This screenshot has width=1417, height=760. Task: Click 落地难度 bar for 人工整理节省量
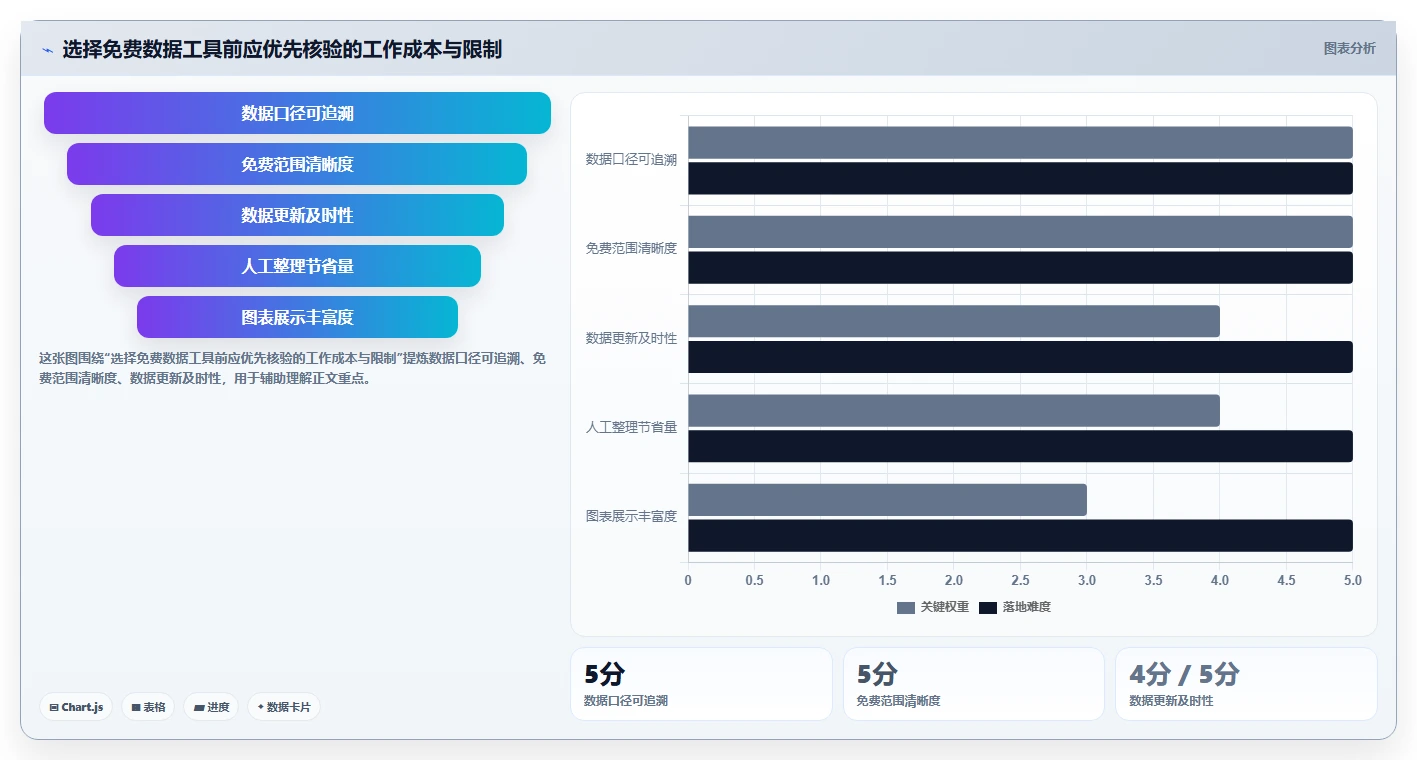coord(1020,446)
